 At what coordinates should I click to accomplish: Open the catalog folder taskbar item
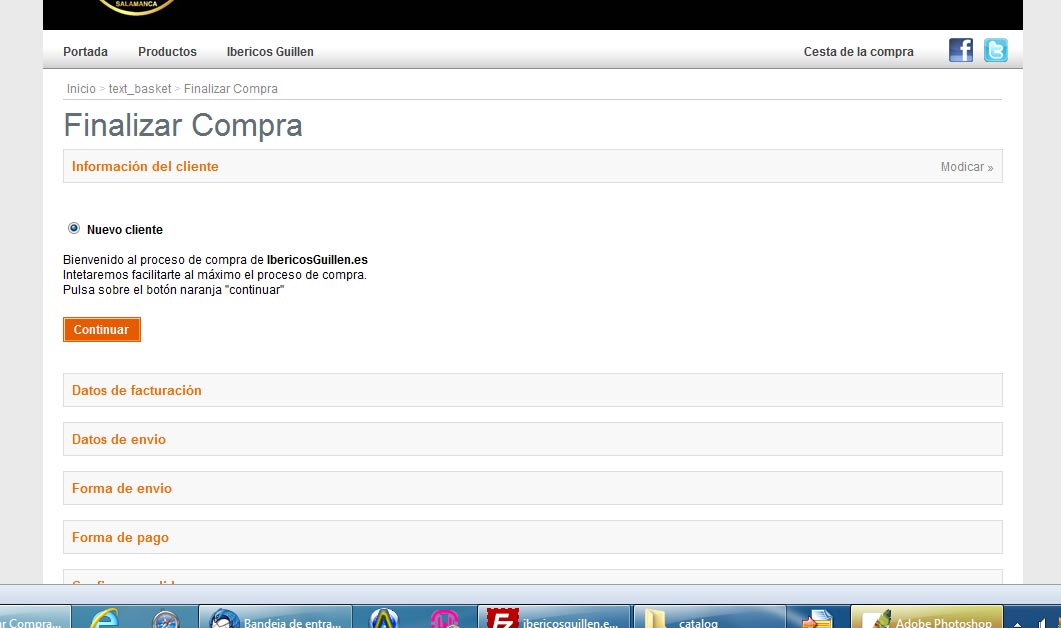coord(710,618)
